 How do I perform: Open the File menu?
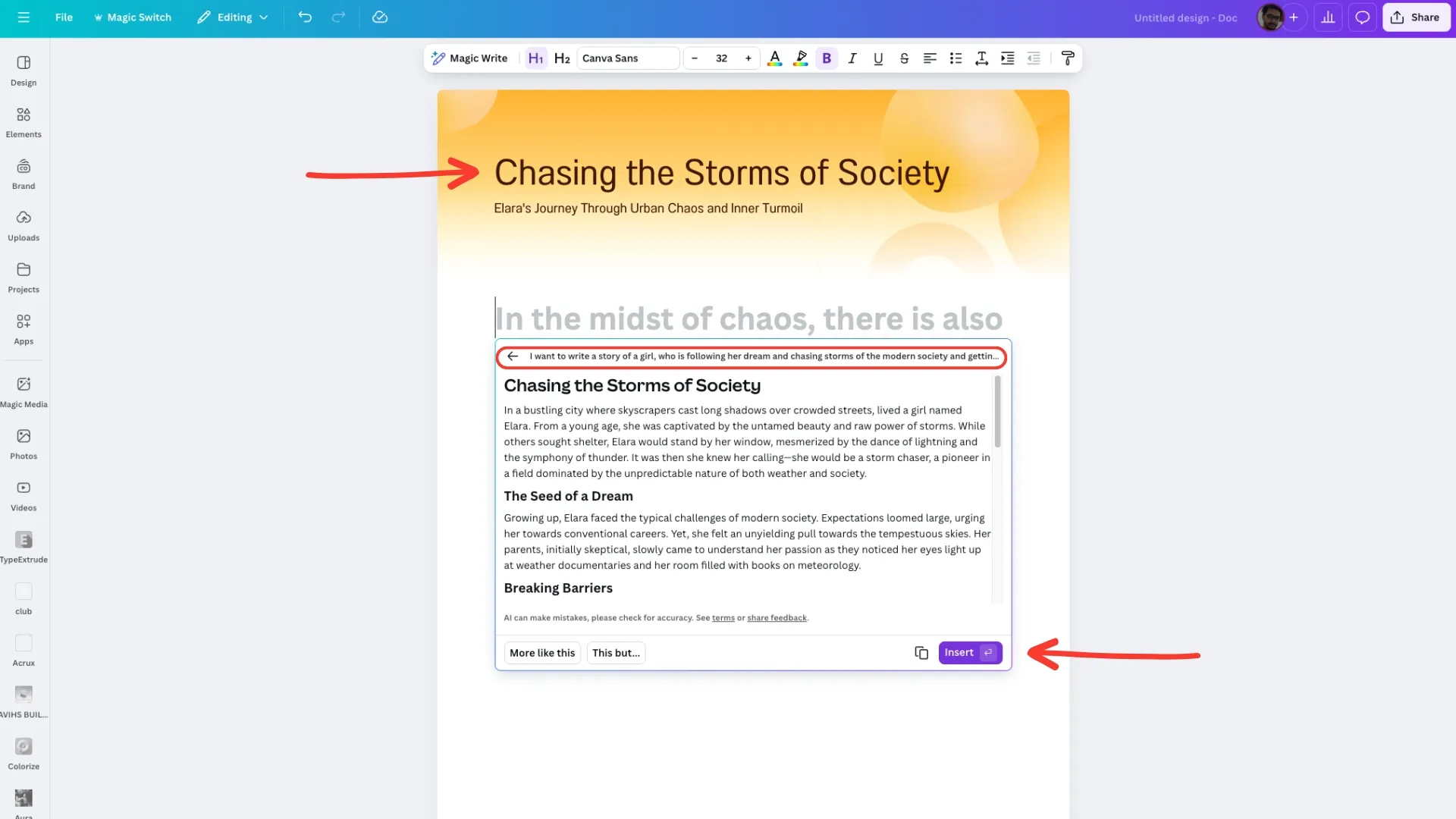(x=64, y=17)
